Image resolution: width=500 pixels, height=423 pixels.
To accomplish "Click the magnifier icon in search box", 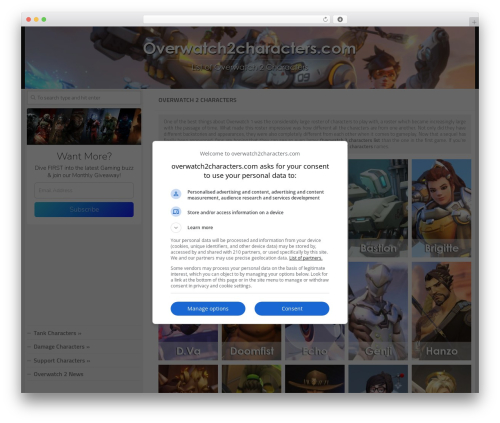I will click(33, 98).
